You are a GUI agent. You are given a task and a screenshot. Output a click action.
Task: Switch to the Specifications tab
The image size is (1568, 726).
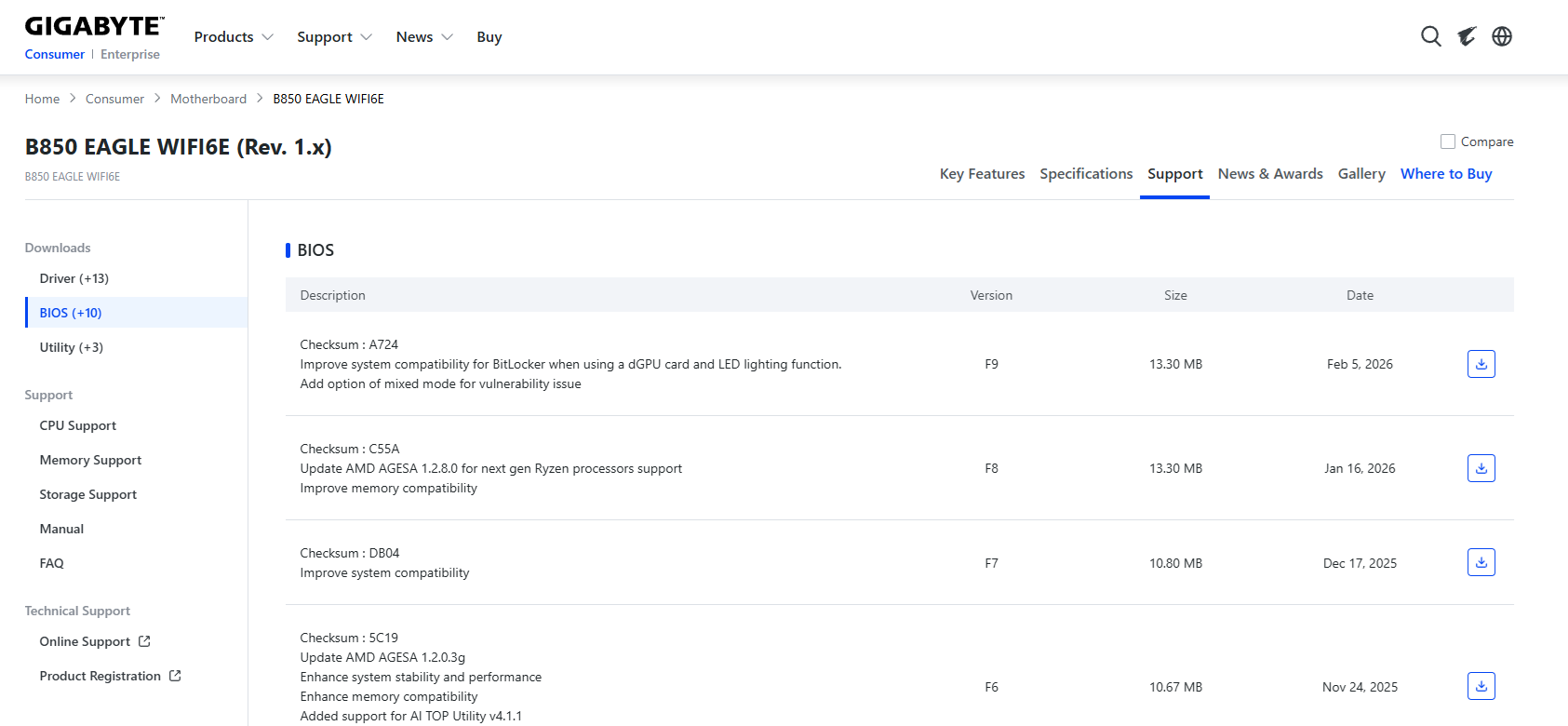click(1086, 174)
